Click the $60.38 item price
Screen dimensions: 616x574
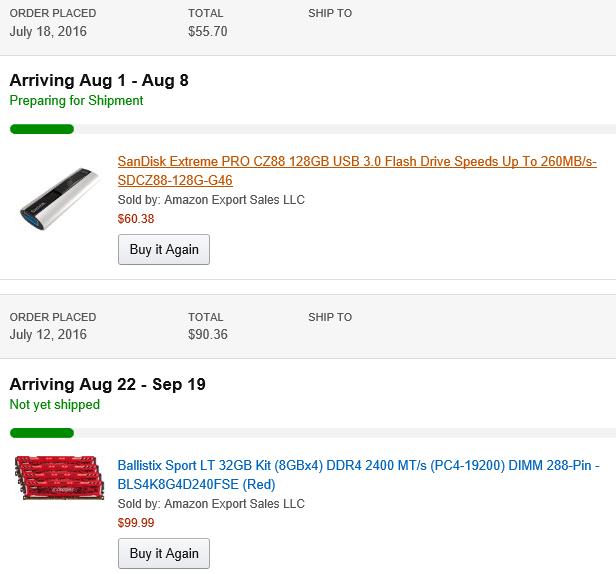[x=136, y=219]
